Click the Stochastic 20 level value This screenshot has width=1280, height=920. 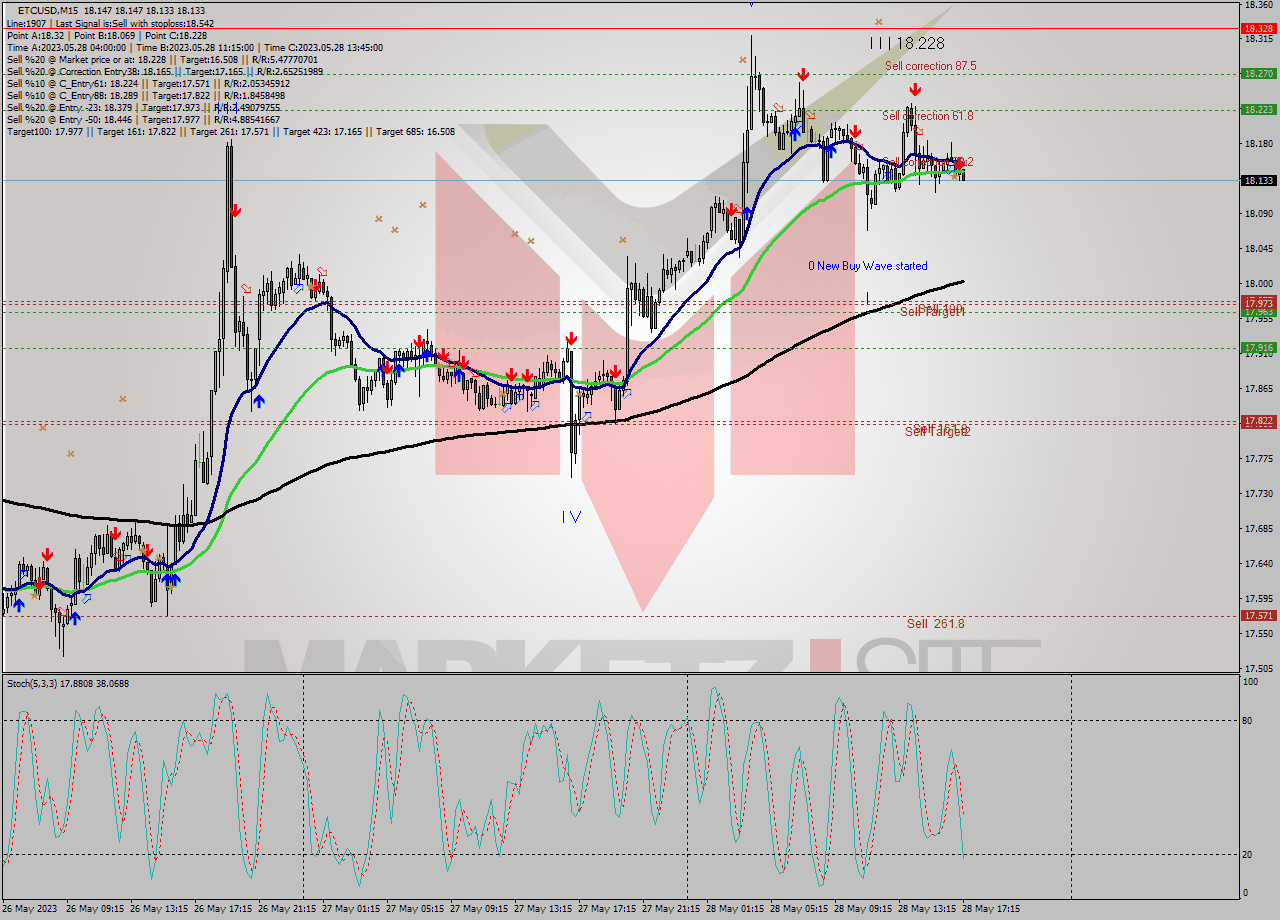click(x=1246, y=854)
